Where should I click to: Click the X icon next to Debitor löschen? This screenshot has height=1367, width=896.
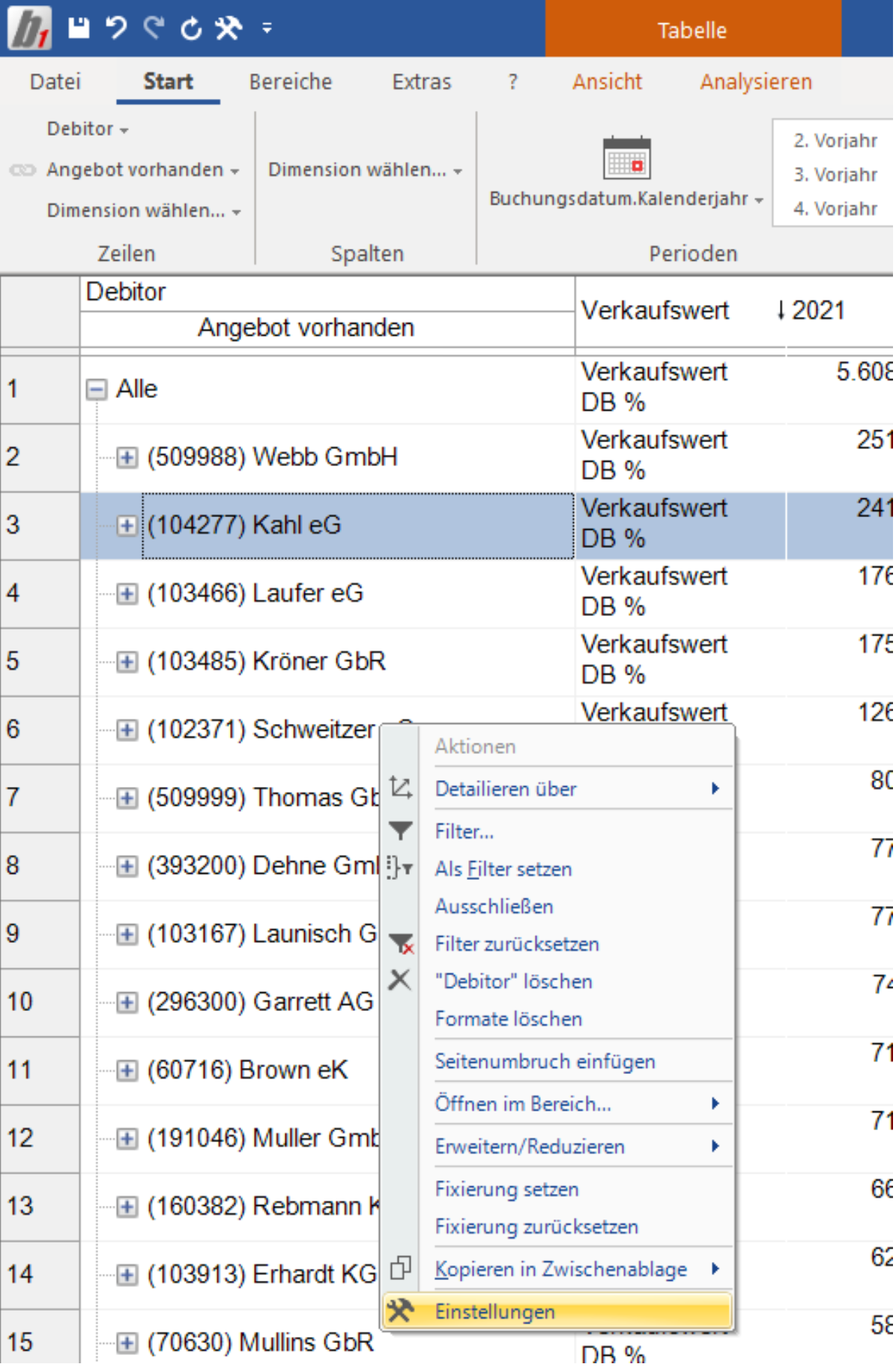click(400, 980)
